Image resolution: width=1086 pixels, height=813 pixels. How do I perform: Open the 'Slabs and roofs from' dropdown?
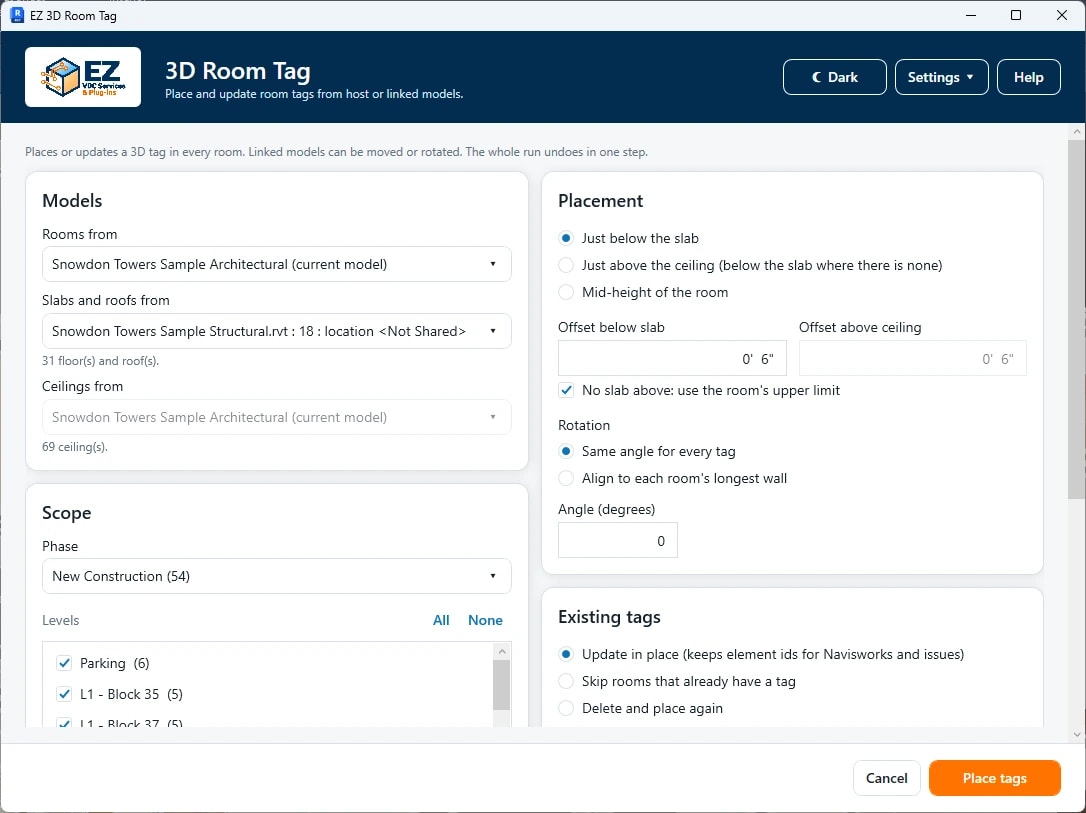click(276, 331)
